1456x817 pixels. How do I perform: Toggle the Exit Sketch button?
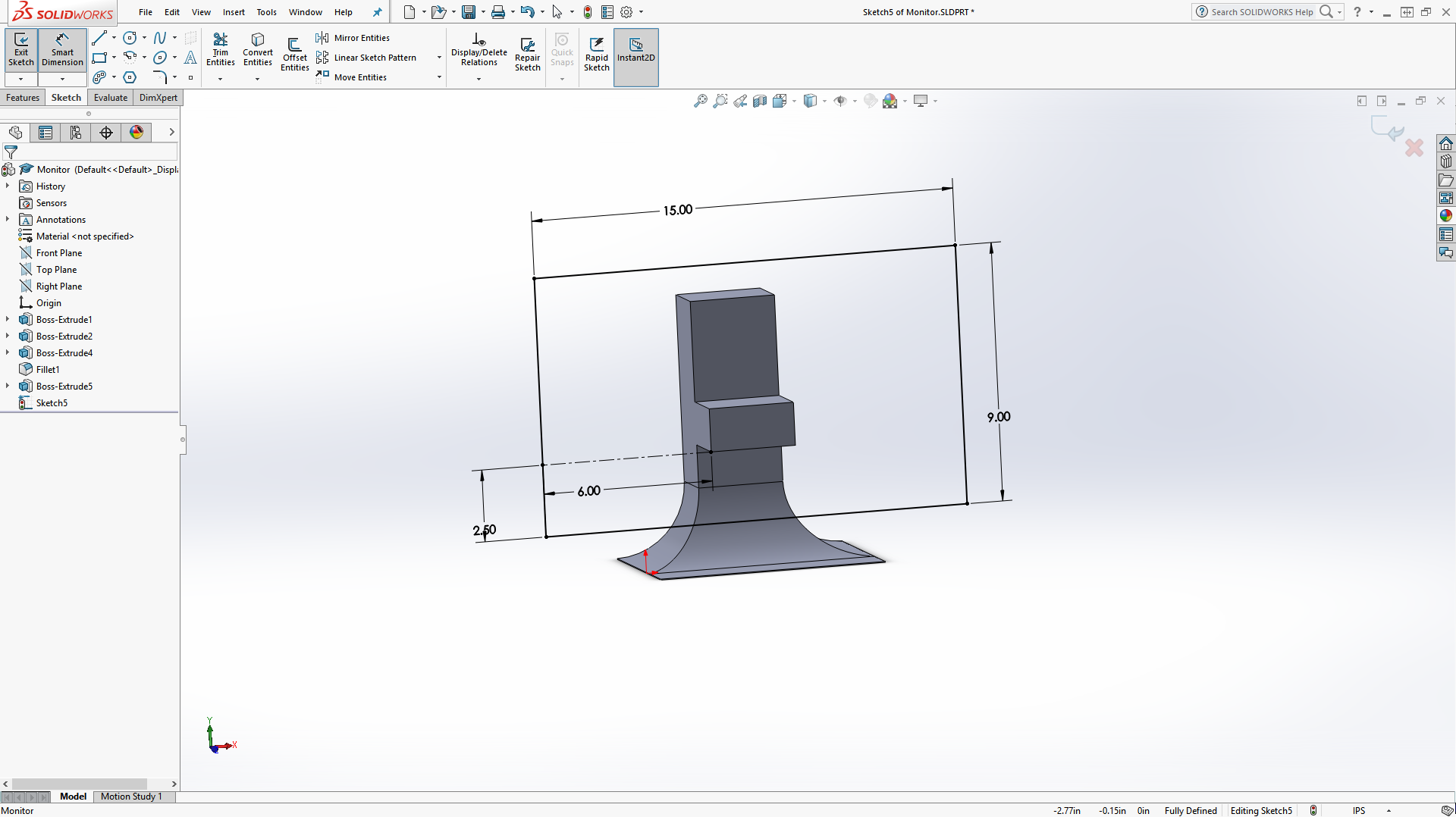(x=21, y=49)
